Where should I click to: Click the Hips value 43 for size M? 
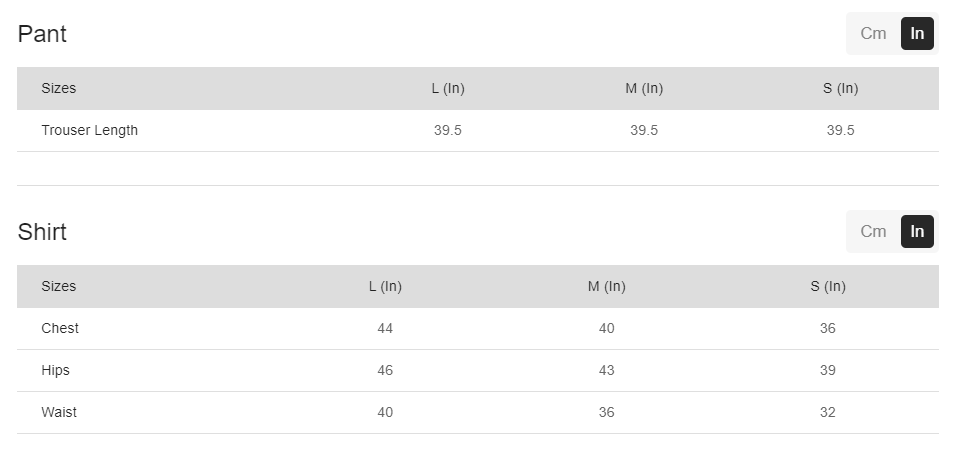click(x=606, y=370)
